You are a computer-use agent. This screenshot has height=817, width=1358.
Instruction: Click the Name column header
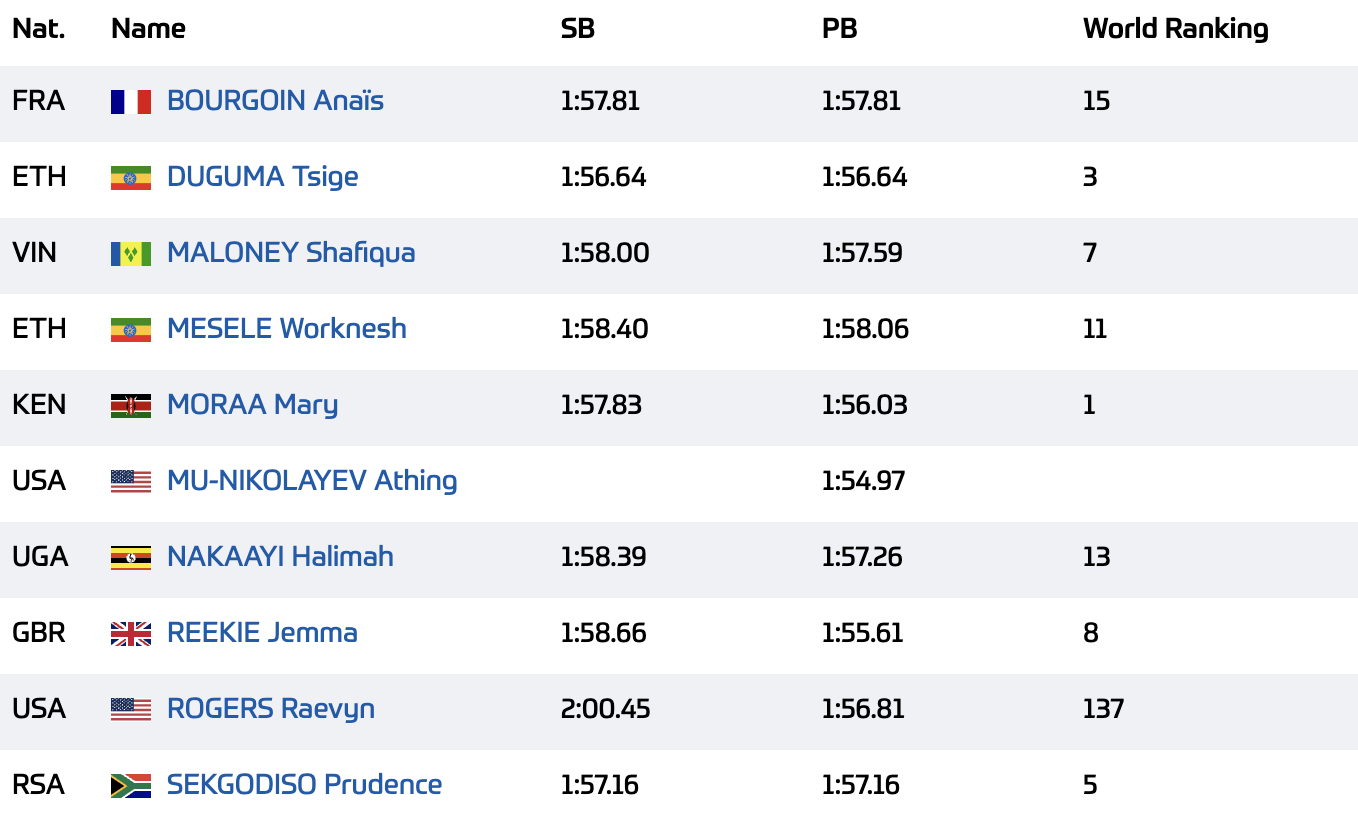[148, 29]
